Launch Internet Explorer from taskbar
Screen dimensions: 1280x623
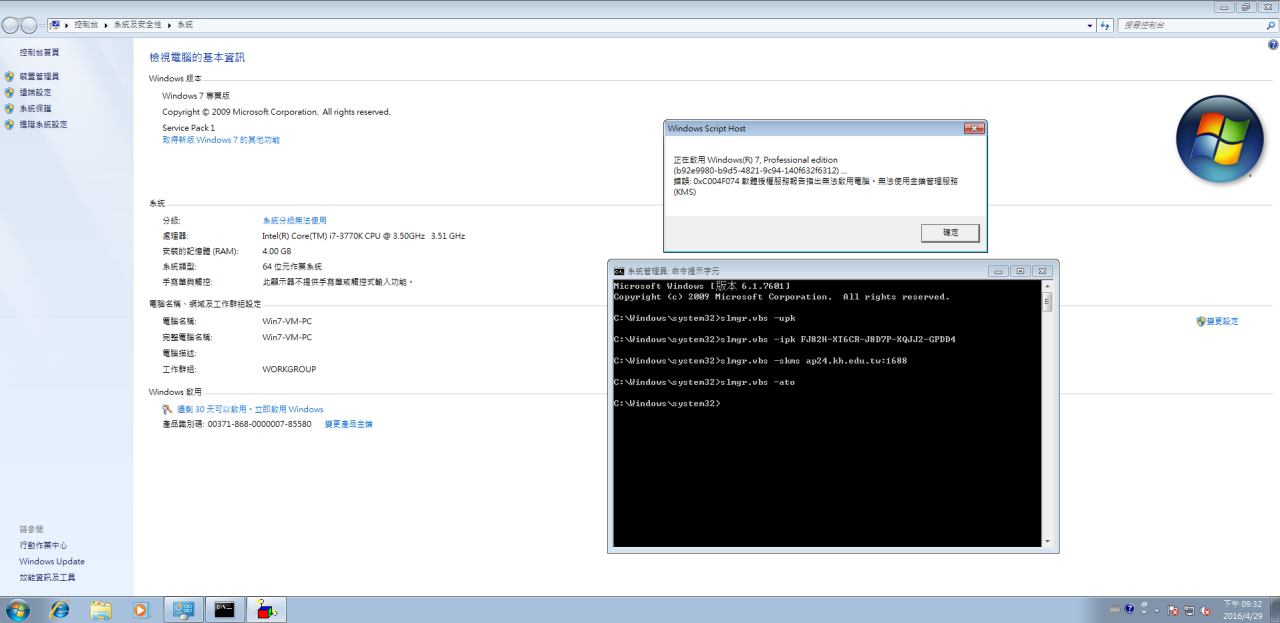coord(60,609)
